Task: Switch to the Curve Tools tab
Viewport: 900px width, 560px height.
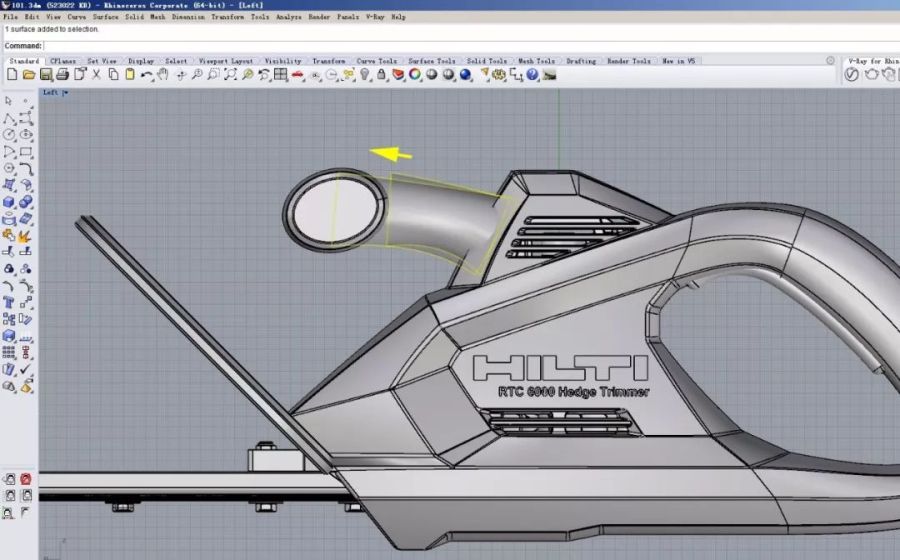Action: point(376,61)
